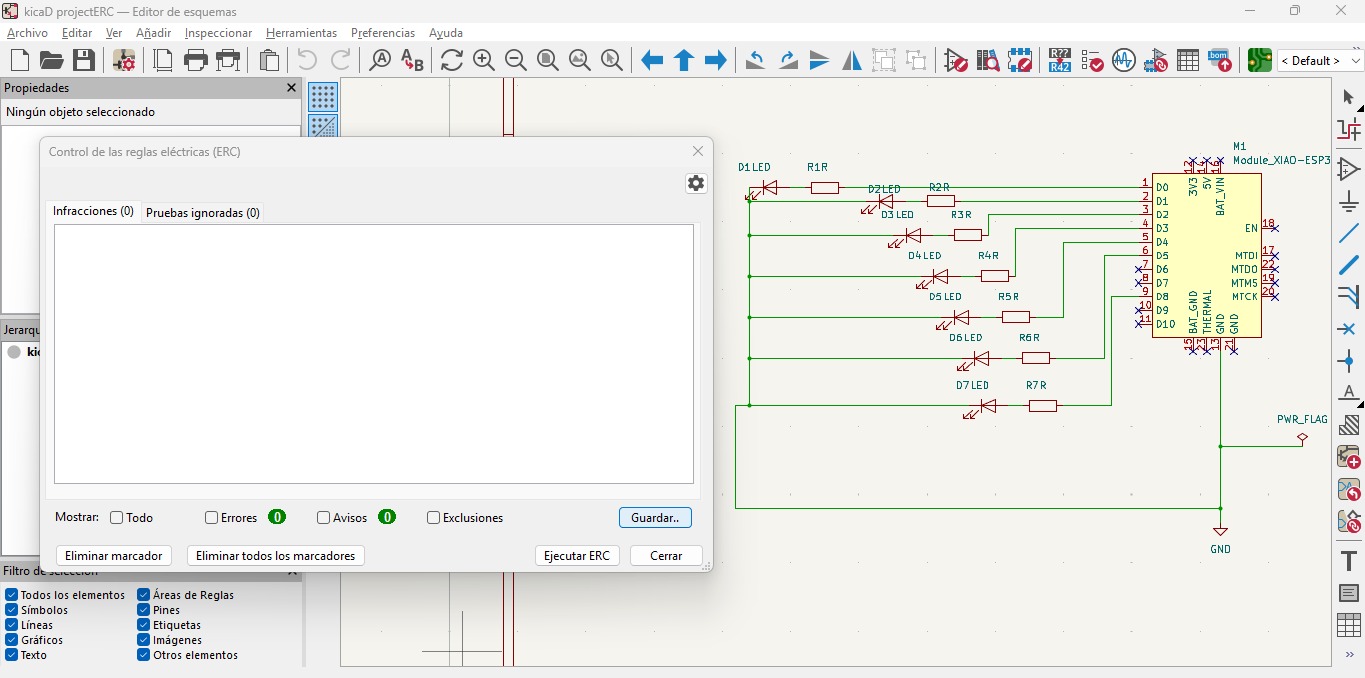Open the Default variant dropdown
The width and height of the screenshot is (1365, 678).
pyautogui.click(x=1320, y=60)
